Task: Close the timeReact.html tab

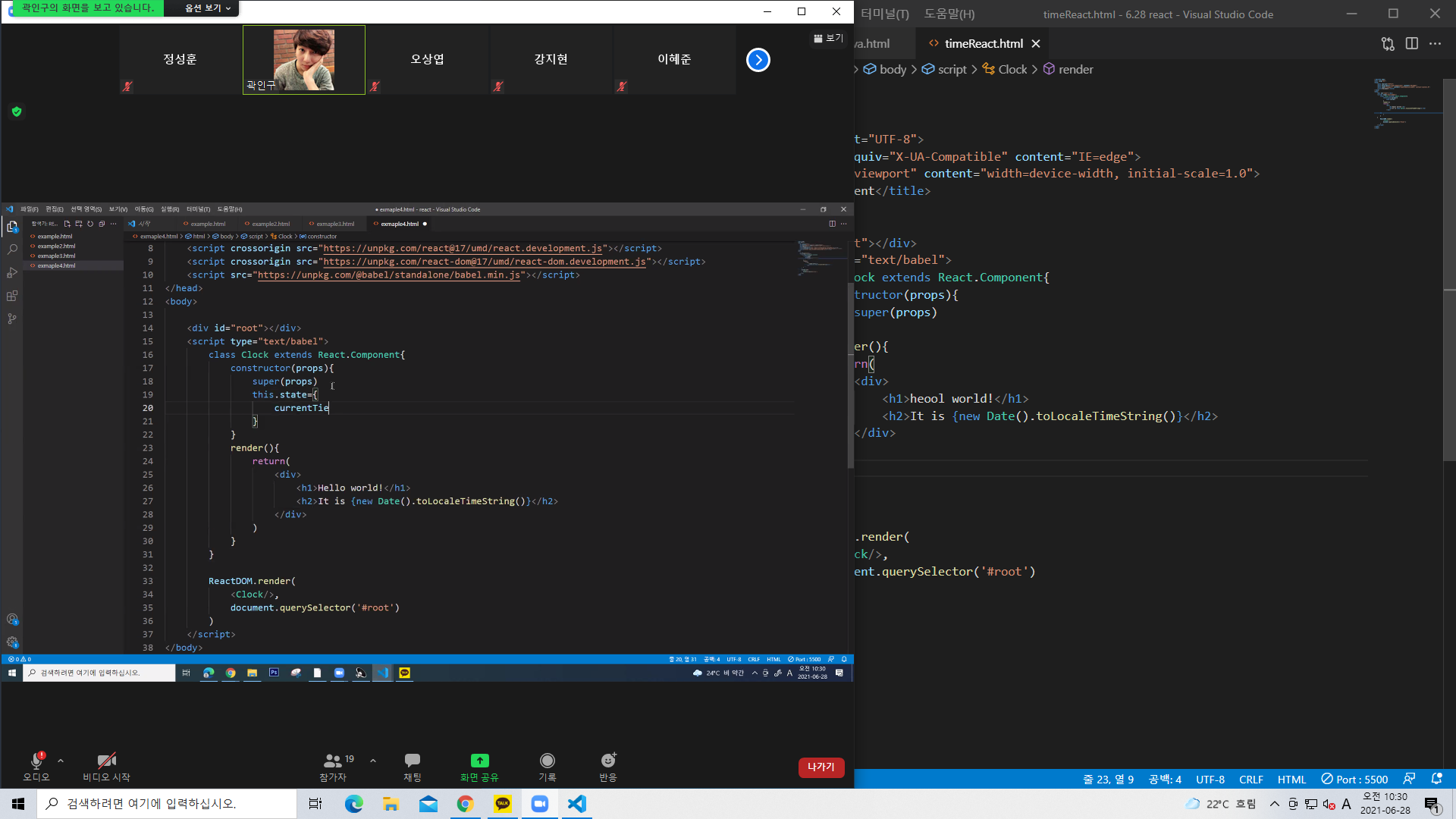Action: click(1036, 44)
